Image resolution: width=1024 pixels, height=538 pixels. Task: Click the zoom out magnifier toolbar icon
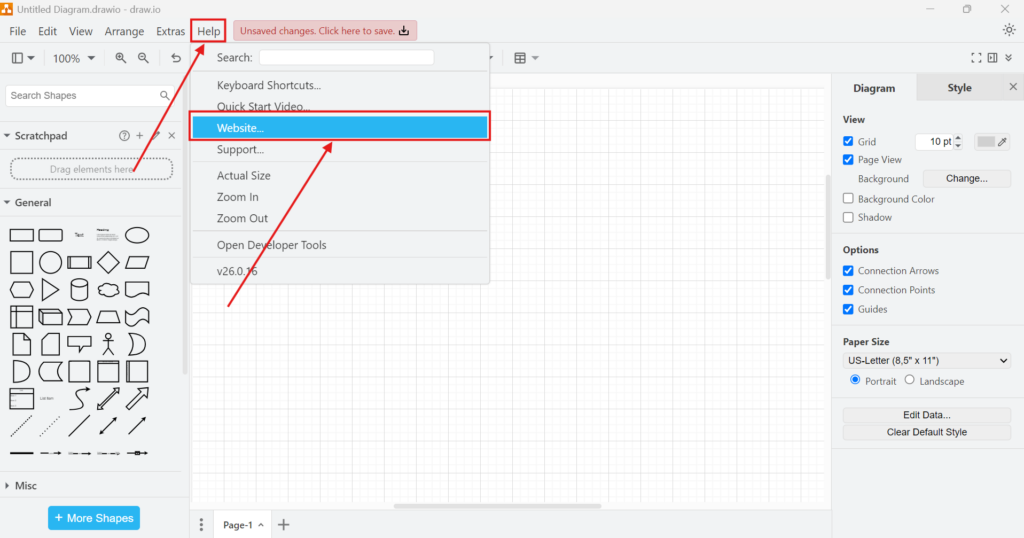(143, 58)
